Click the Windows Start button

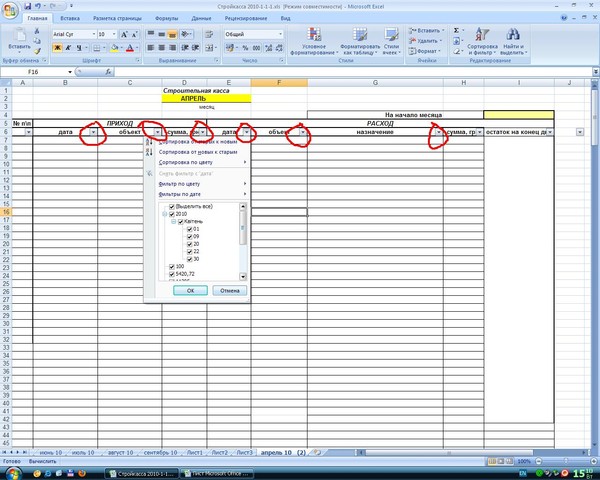pyautogui.click(x=12, y=473)
